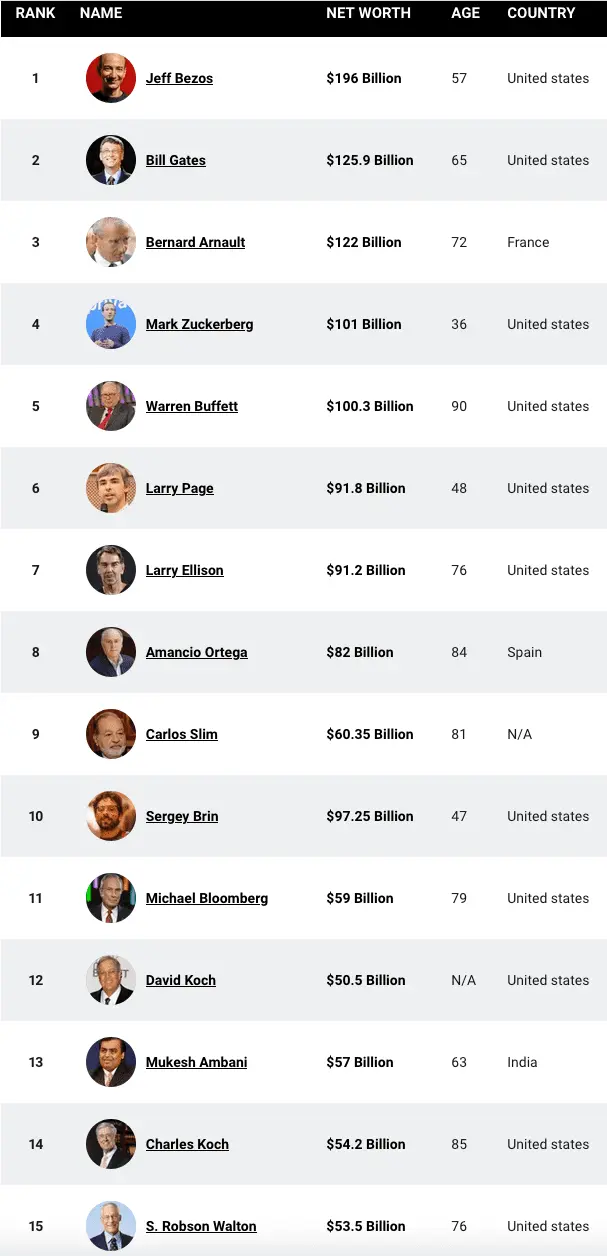Open Amancio Ortega's avatar photo

(x=111, y=652)
